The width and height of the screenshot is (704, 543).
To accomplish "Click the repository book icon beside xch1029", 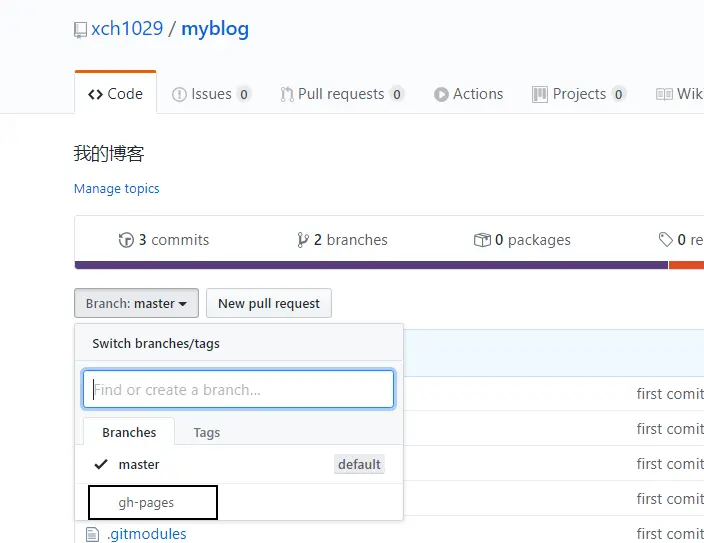I will click(x=80, y=30).
